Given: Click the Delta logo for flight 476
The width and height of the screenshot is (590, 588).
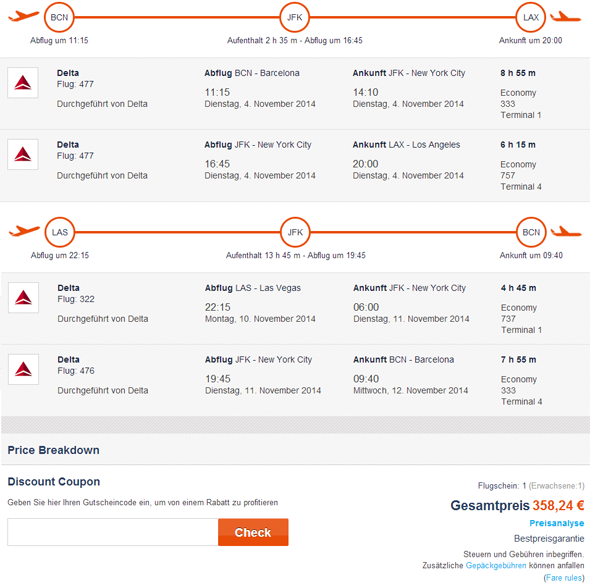Looking at the screenshot, I should tap(23, 369).
